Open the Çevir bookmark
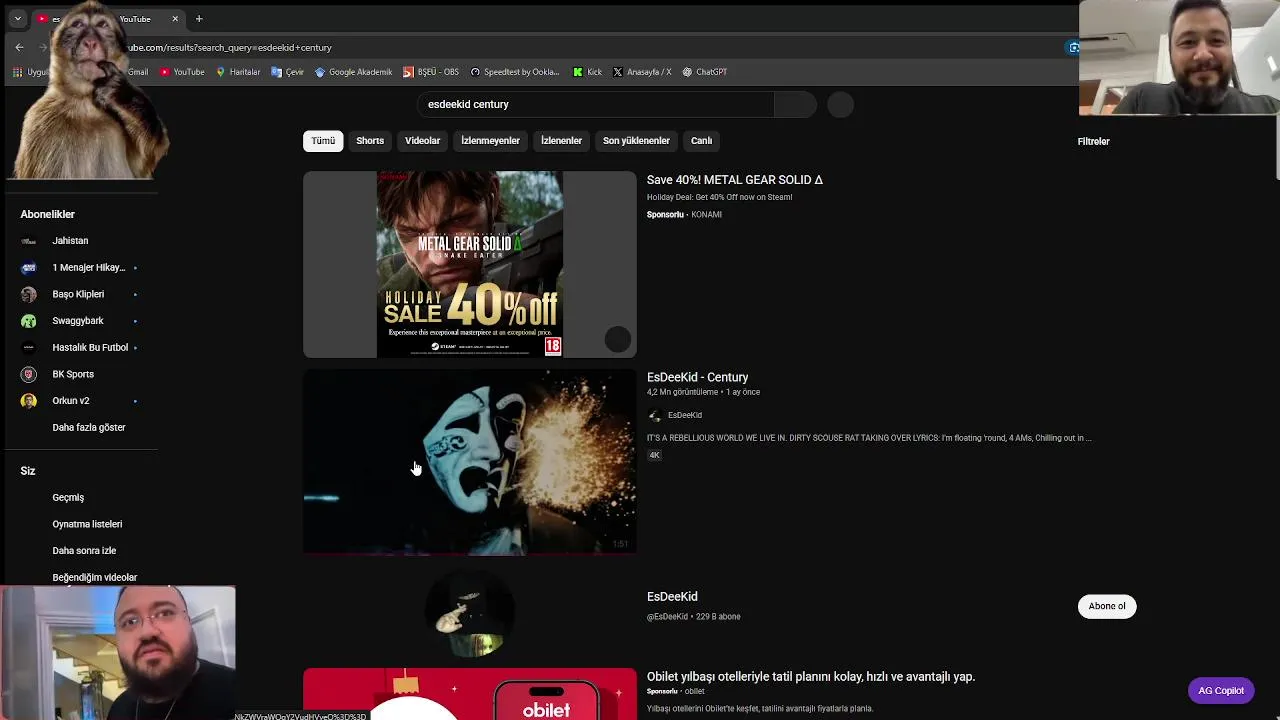Screen dimensions: 1280x720 tap(287, 72)
